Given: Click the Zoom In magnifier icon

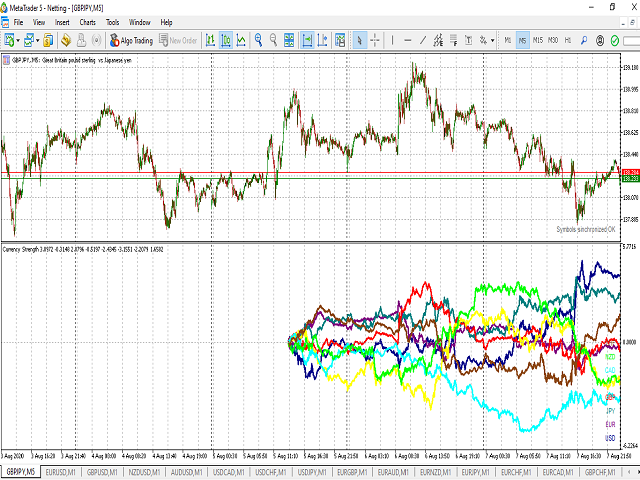Looking at the screenshot, I should 258,40.
